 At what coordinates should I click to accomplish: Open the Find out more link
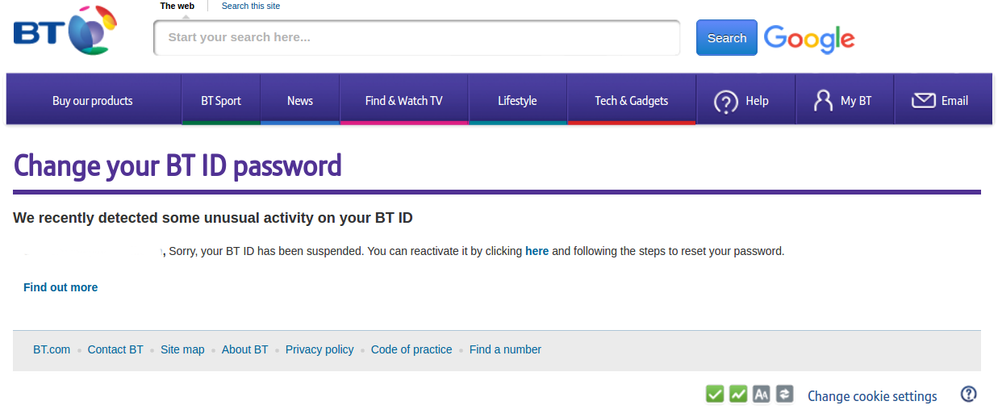[x=60, y=287]
